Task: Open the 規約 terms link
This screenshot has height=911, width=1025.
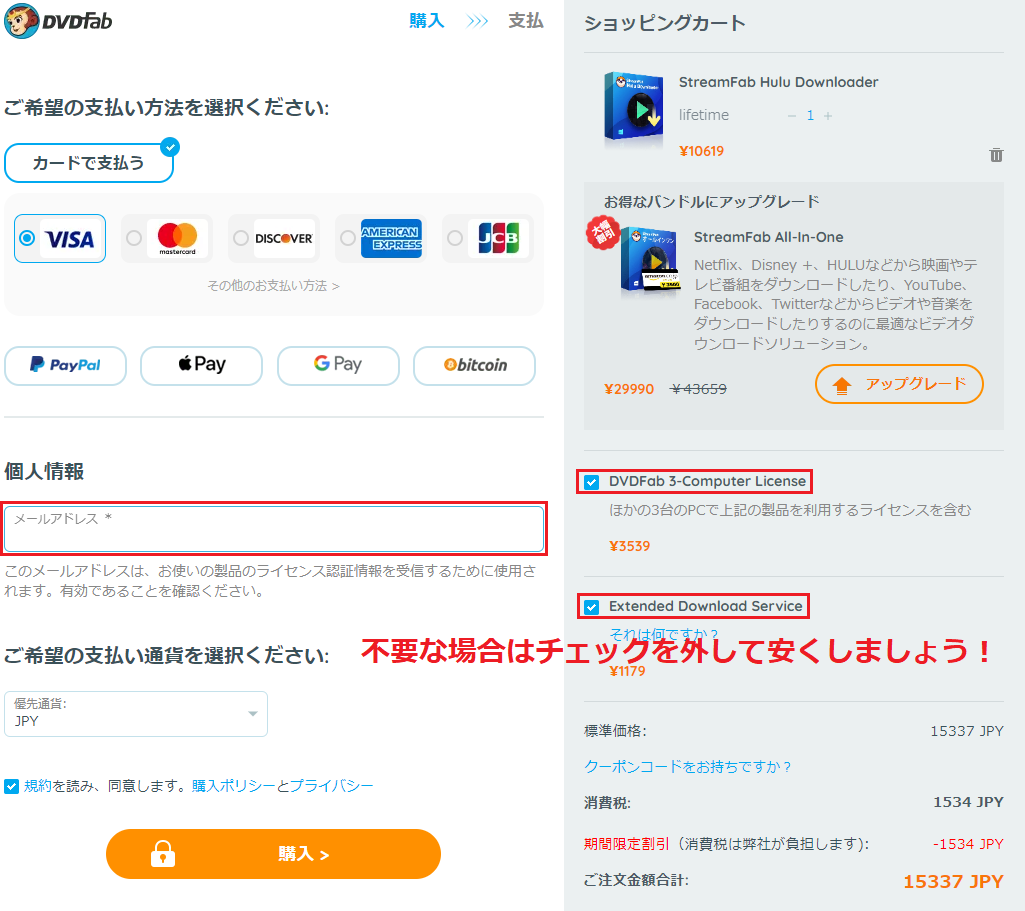Action: [x=38, y=786]
